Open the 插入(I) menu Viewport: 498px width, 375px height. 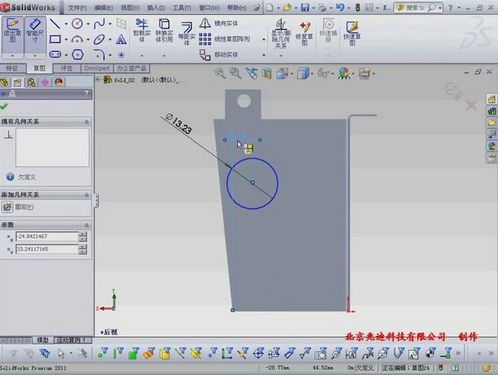coord(156,7)
